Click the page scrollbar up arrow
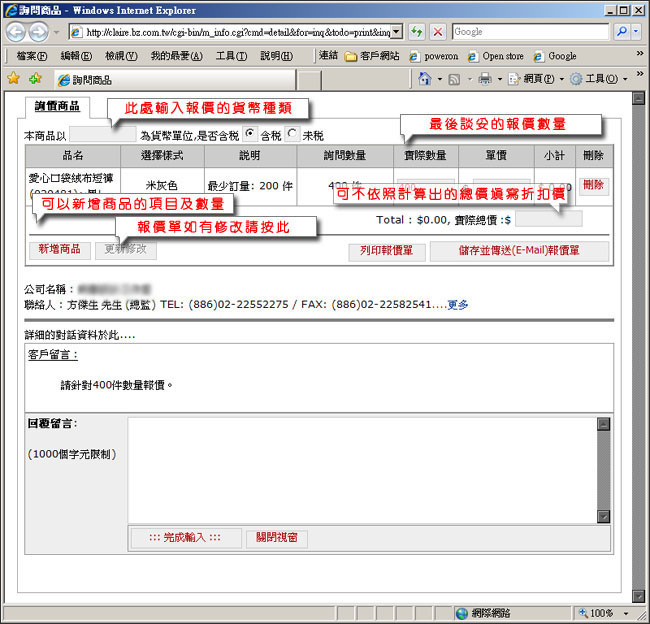Screen dimensions: 650x624 tap(638, 98)
